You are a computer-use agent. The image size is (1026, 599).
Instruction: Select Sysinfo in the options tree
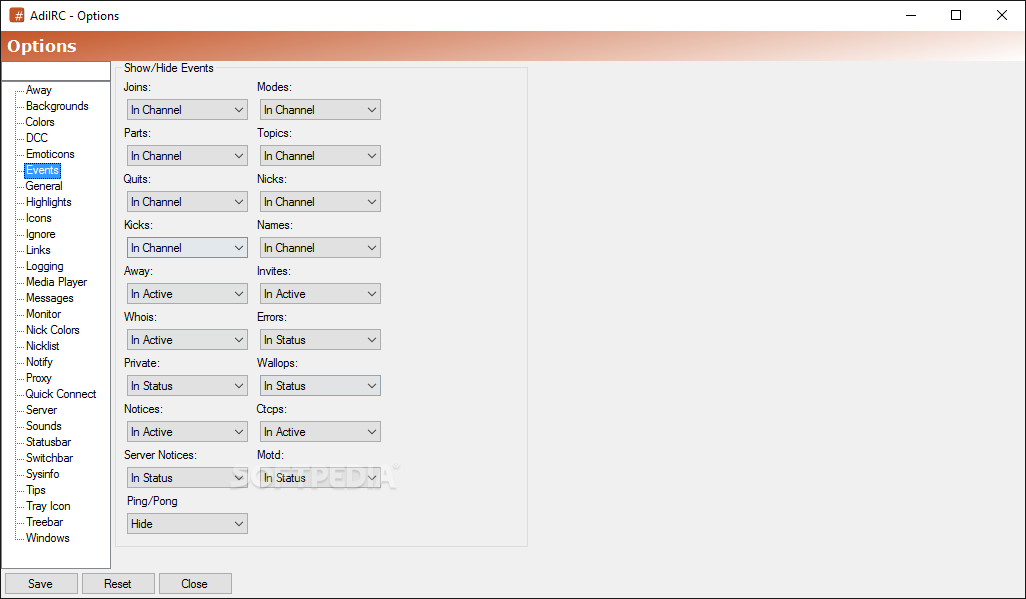click(43, 474)
